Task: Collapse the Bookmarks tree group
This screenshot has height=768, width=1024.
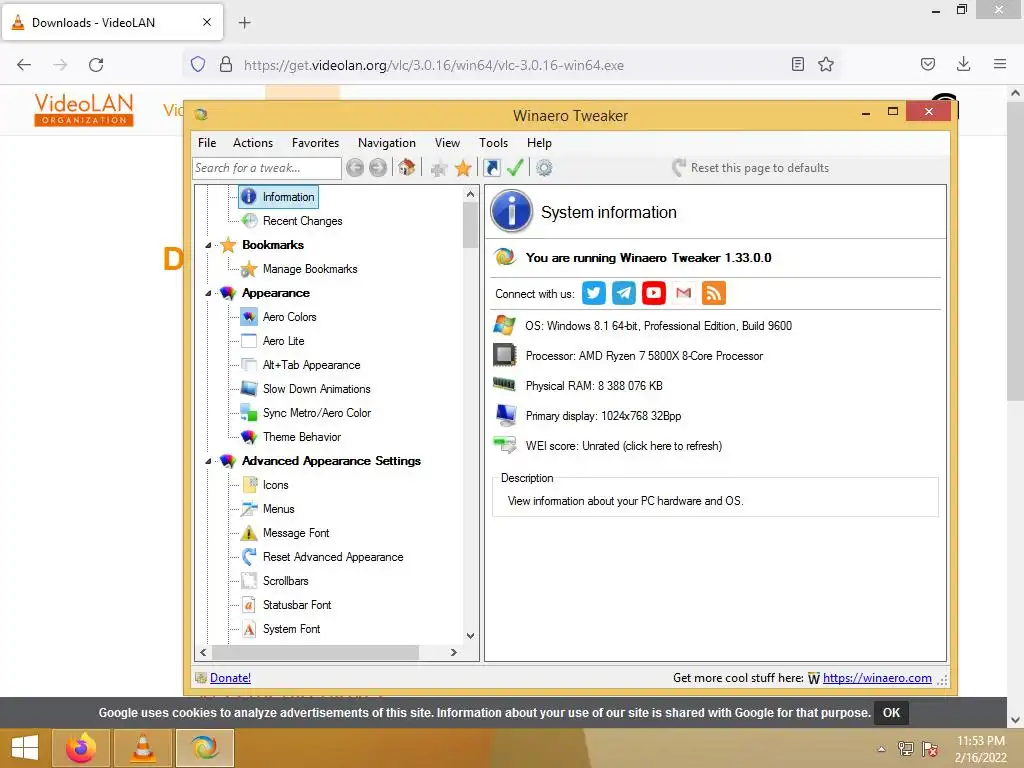Action: tap(208, 246)
